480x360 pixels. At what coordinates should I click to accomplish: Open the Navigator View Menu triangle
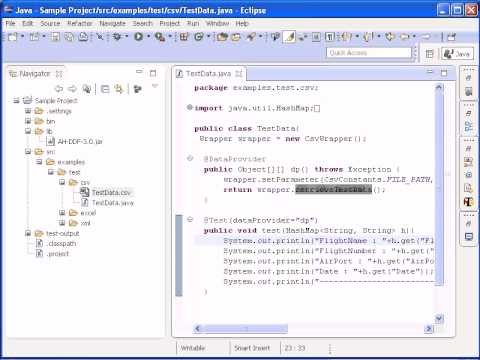154,86
